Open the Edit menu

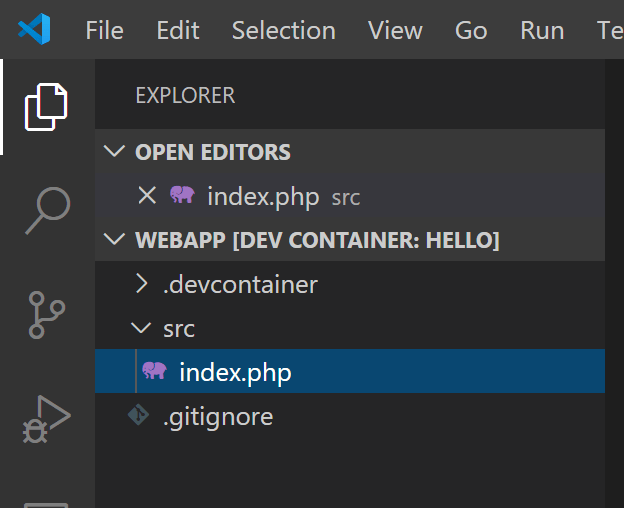pyautogui.click(x=178, y=30)
